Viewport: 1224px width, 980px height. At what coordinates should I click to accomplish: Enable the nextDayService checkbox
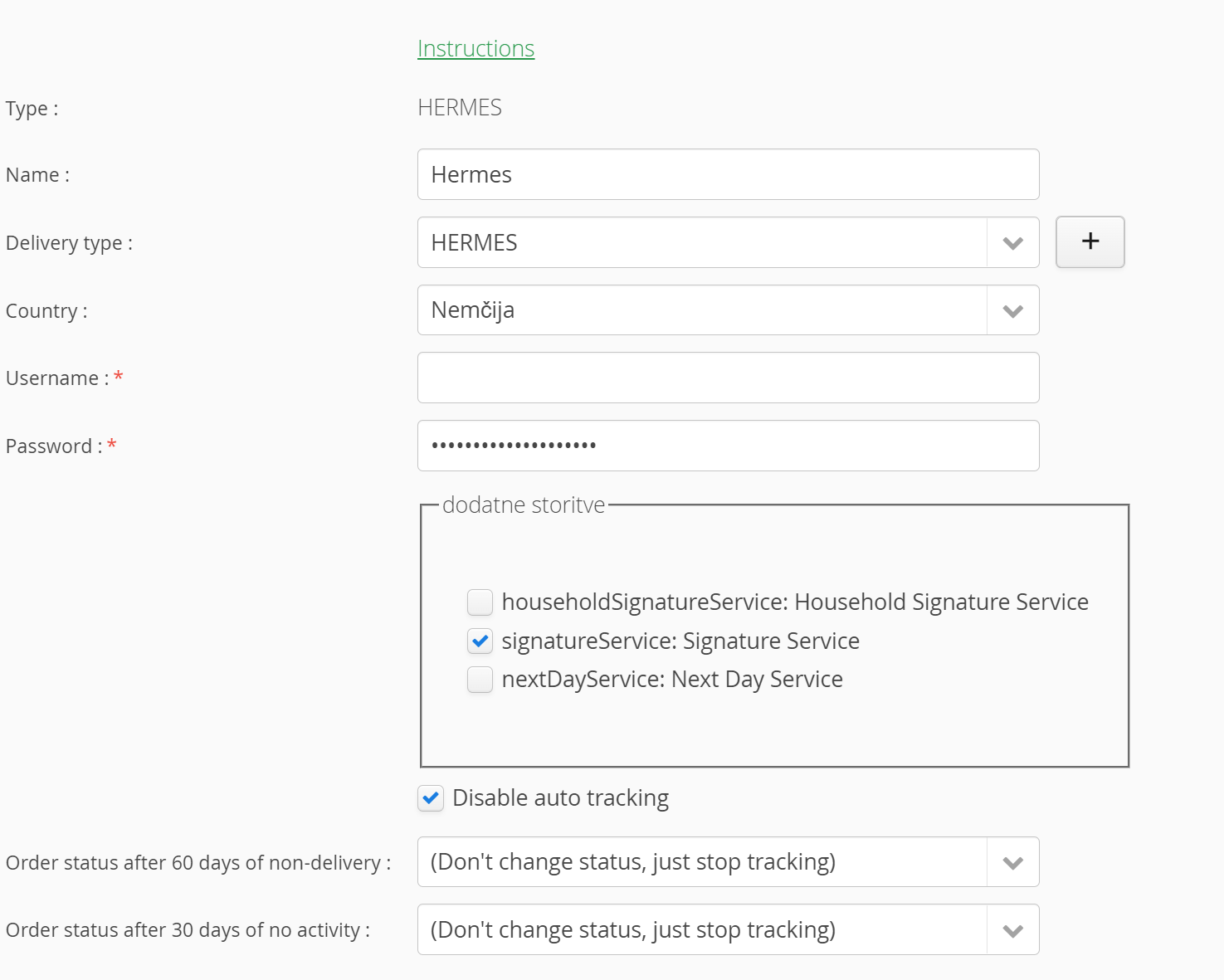click(x=480, y=680)
